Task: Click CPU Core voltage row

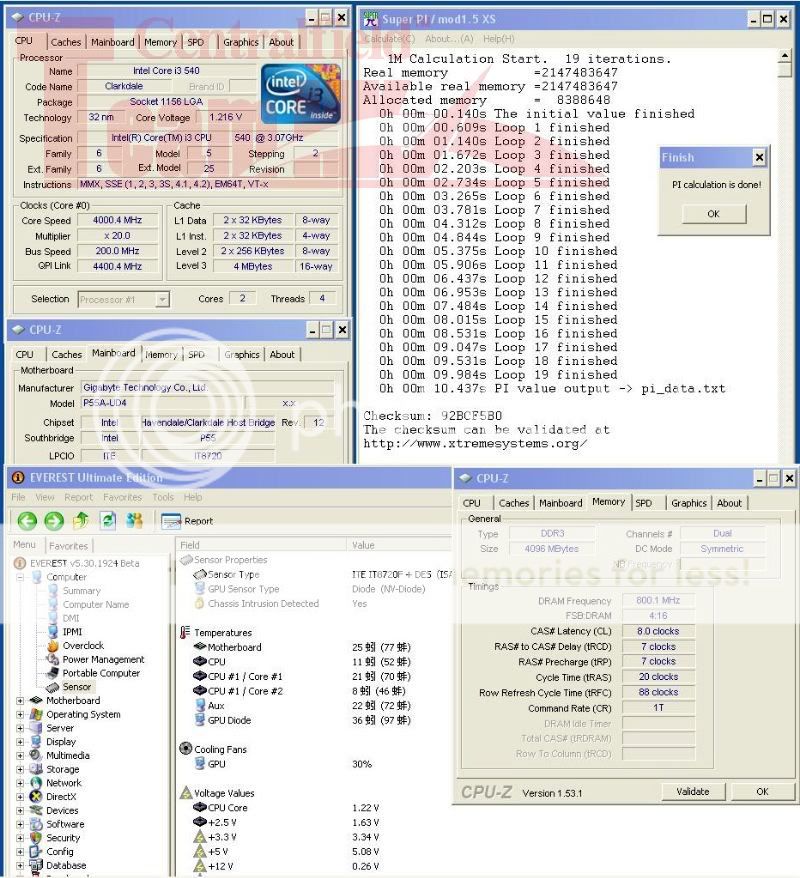Action: 287,807
